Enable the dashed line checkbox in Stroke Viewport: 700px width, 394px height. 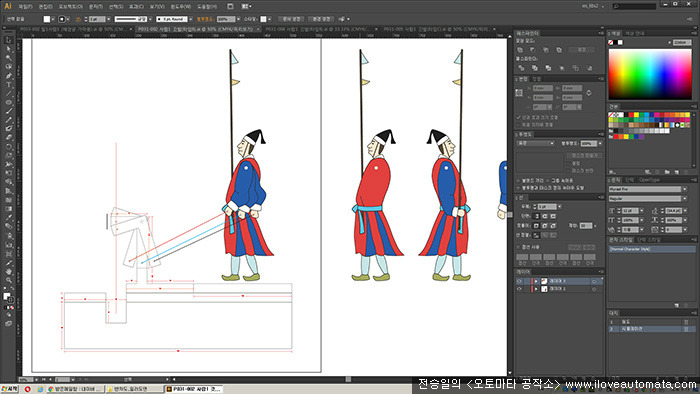(x=519, y=247)
